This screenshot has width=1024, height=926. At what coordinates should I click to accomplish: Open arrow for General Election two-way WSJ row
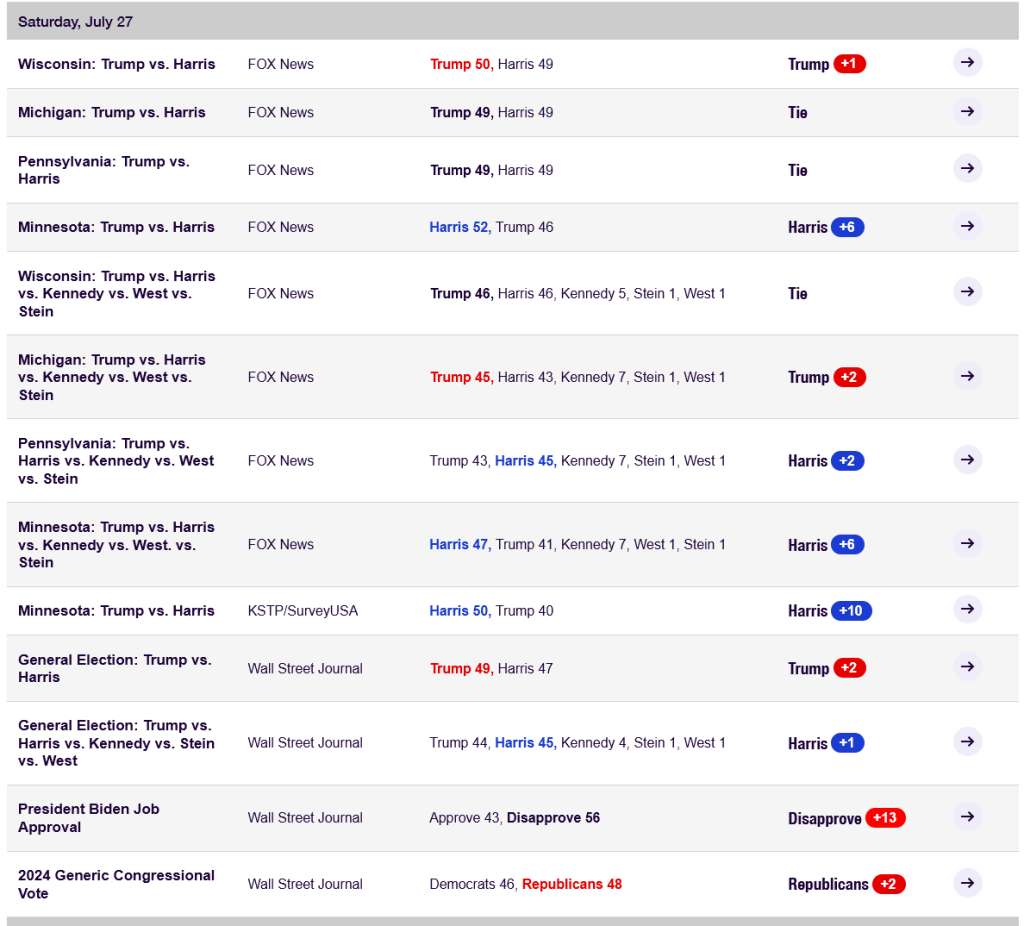pyautogui.click(x=967, y=667)
